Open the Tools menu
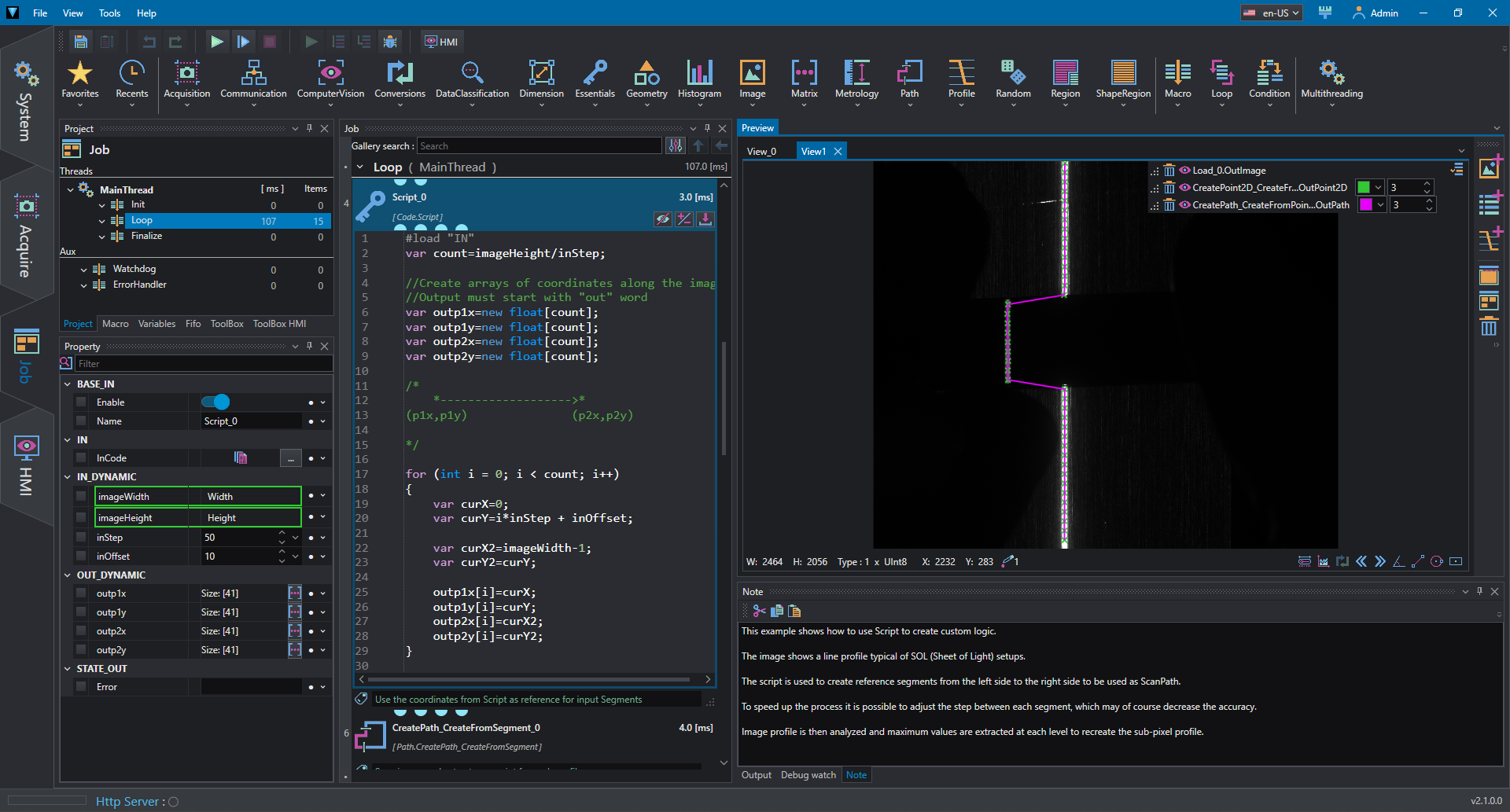The image size is (1510, 812). [109, 13]
